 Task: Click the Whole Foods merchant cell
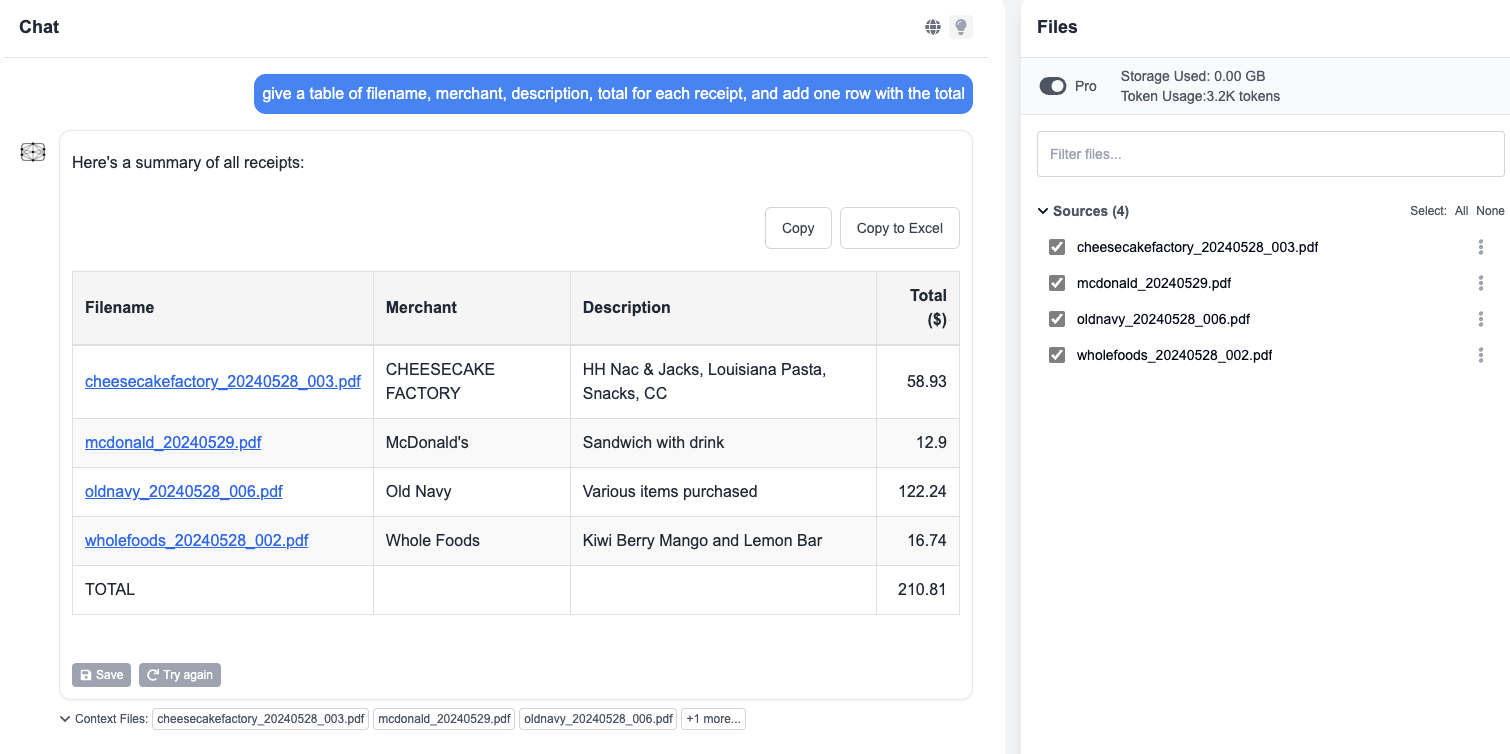[x=472, y=540]
